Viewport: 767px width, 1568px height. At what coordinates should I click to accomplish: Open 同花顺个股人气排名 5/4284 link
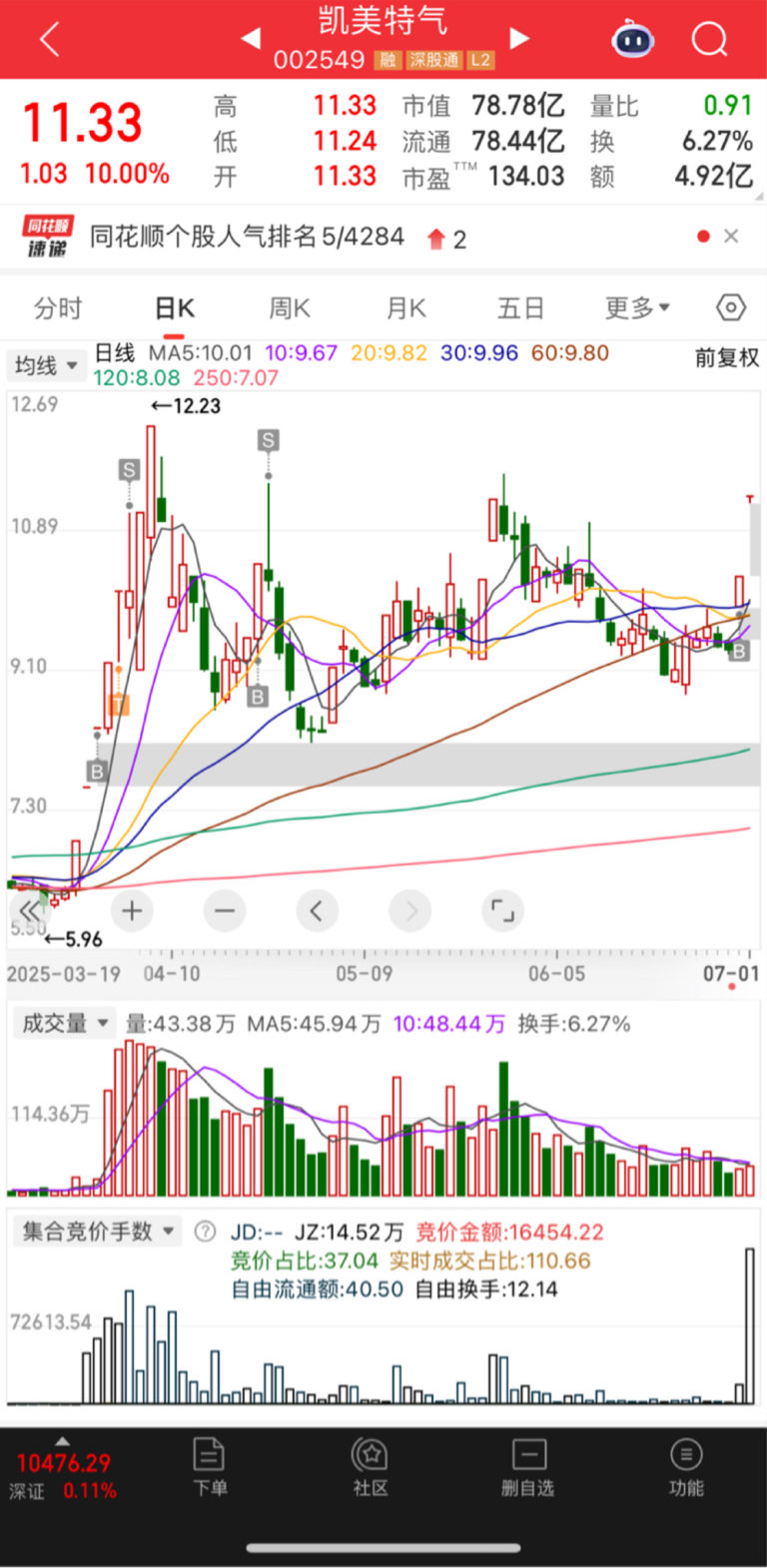247,237
